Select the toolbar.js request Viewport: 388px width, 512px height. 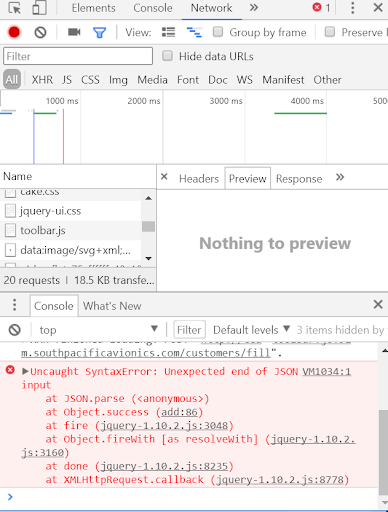[70, 230]
